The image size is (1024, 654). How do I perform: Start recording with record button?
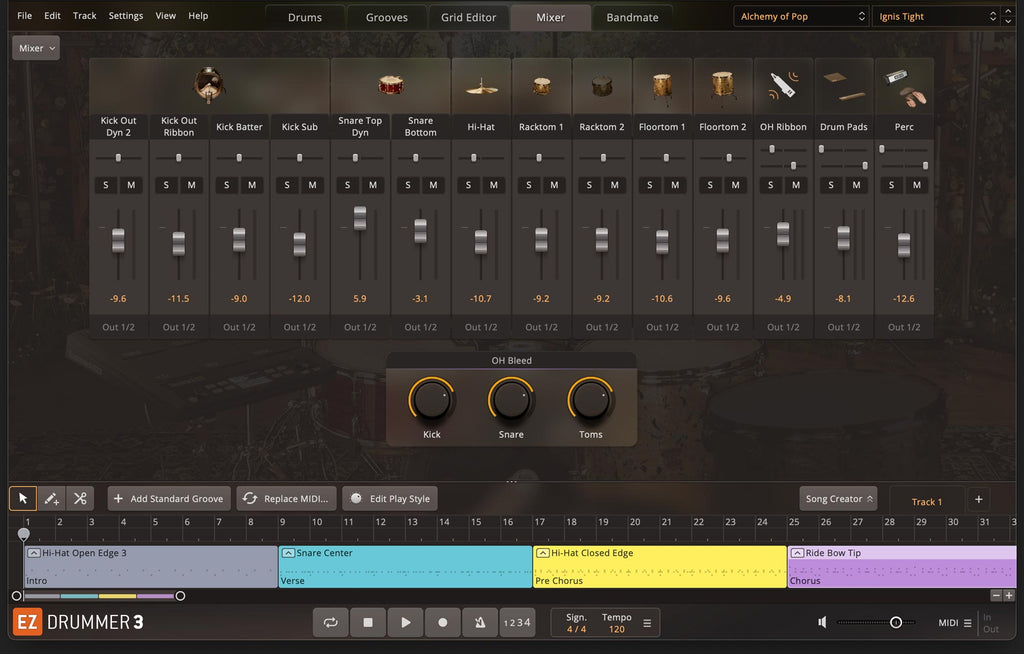(443, 622)
